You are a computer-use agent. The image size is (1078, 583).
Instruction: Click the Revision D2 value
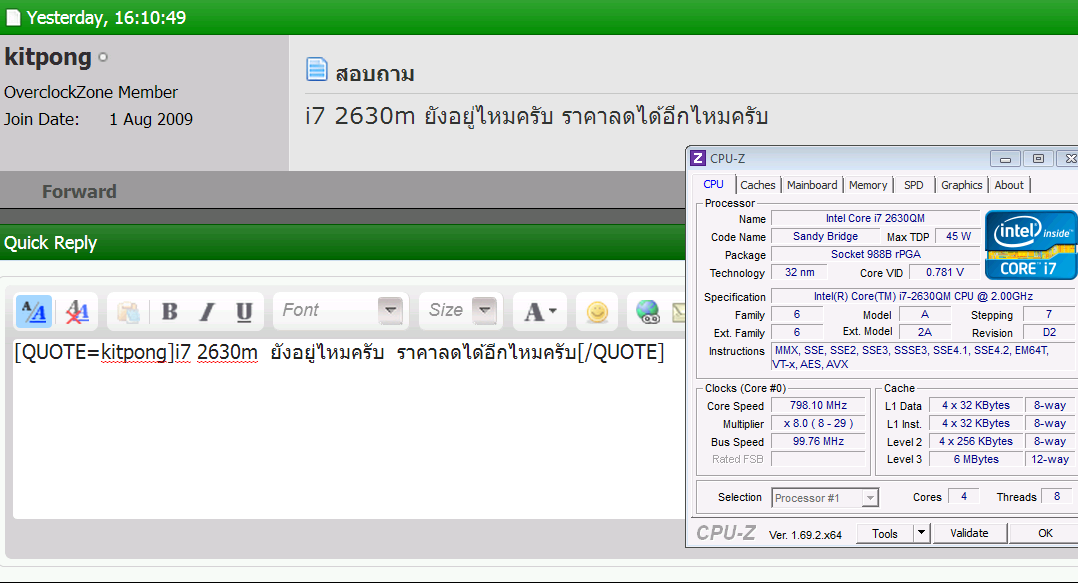[1049, 332]
